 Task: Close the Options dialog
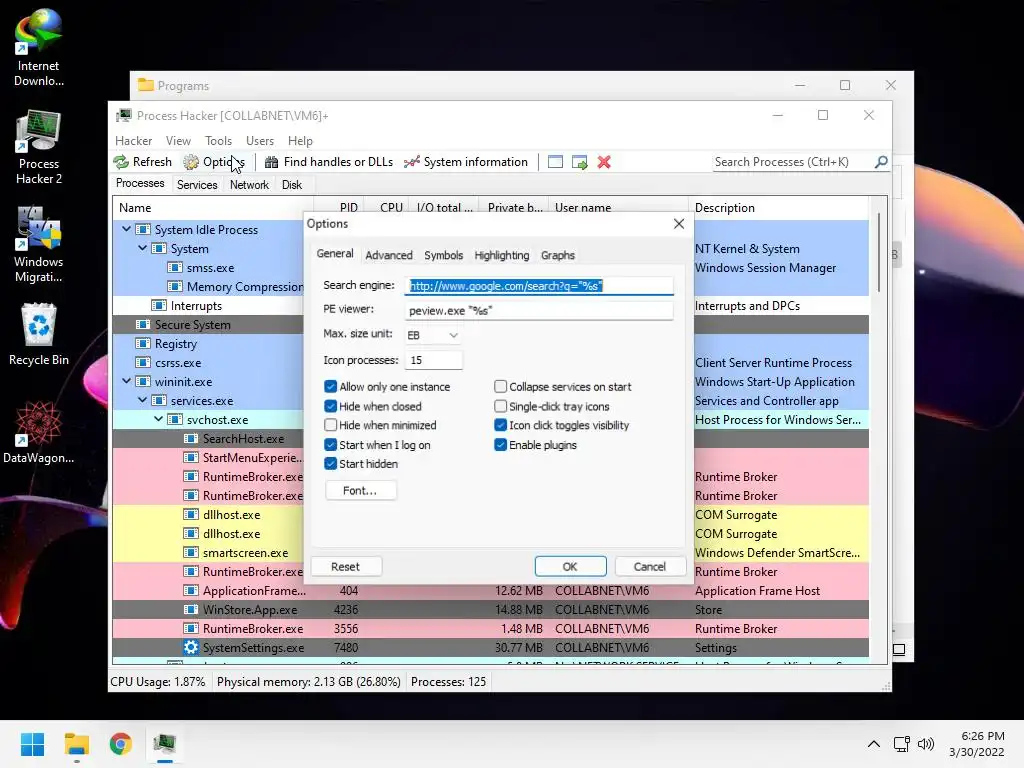(x=679, y=224)
